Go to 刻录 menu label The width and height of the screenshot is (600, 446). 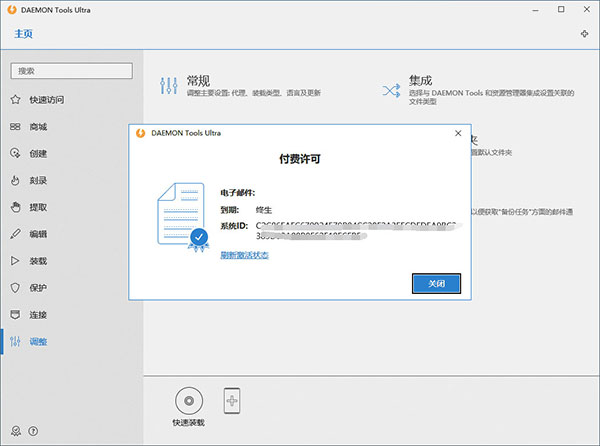(38, 181)
